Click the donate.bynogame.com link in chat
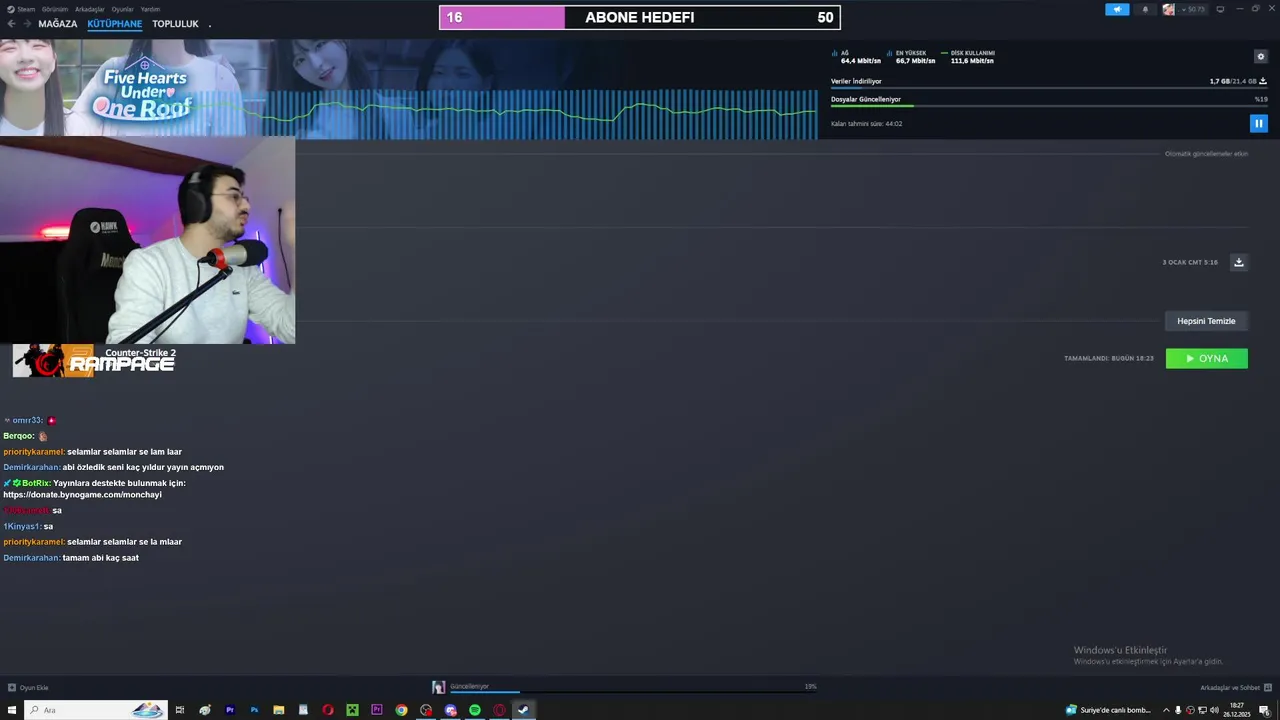1280x720 pixels. pos(82,495)
